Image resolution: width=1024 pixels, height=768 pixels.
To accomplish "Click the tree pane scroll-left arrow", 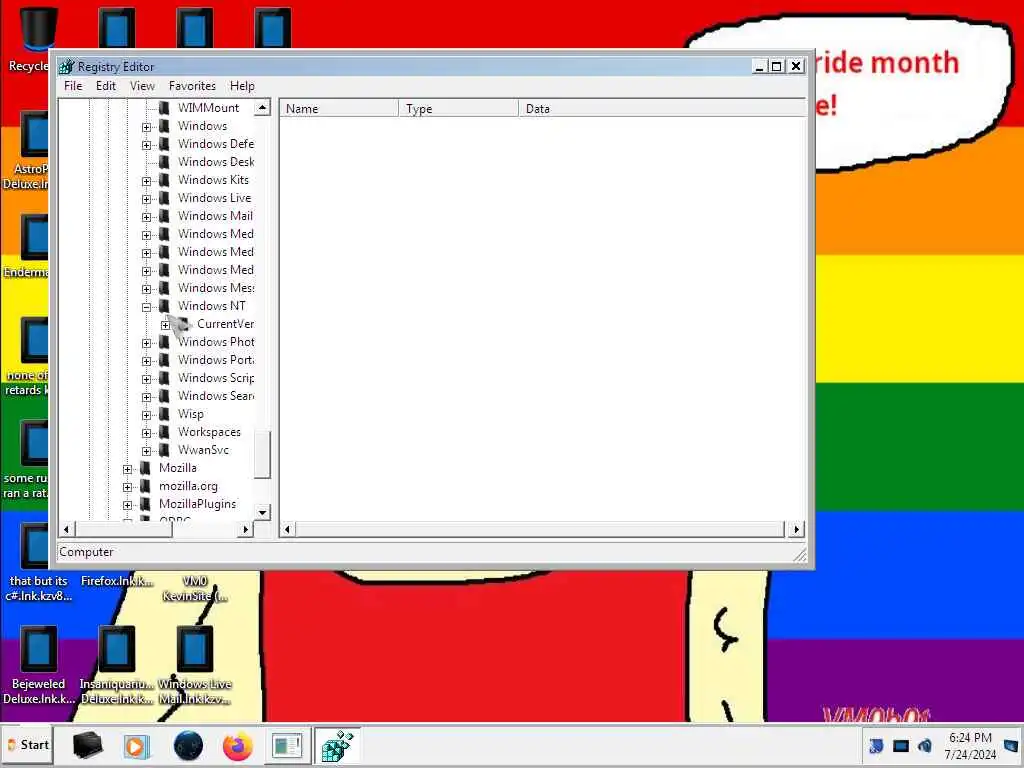I will [x=66, y=530].
